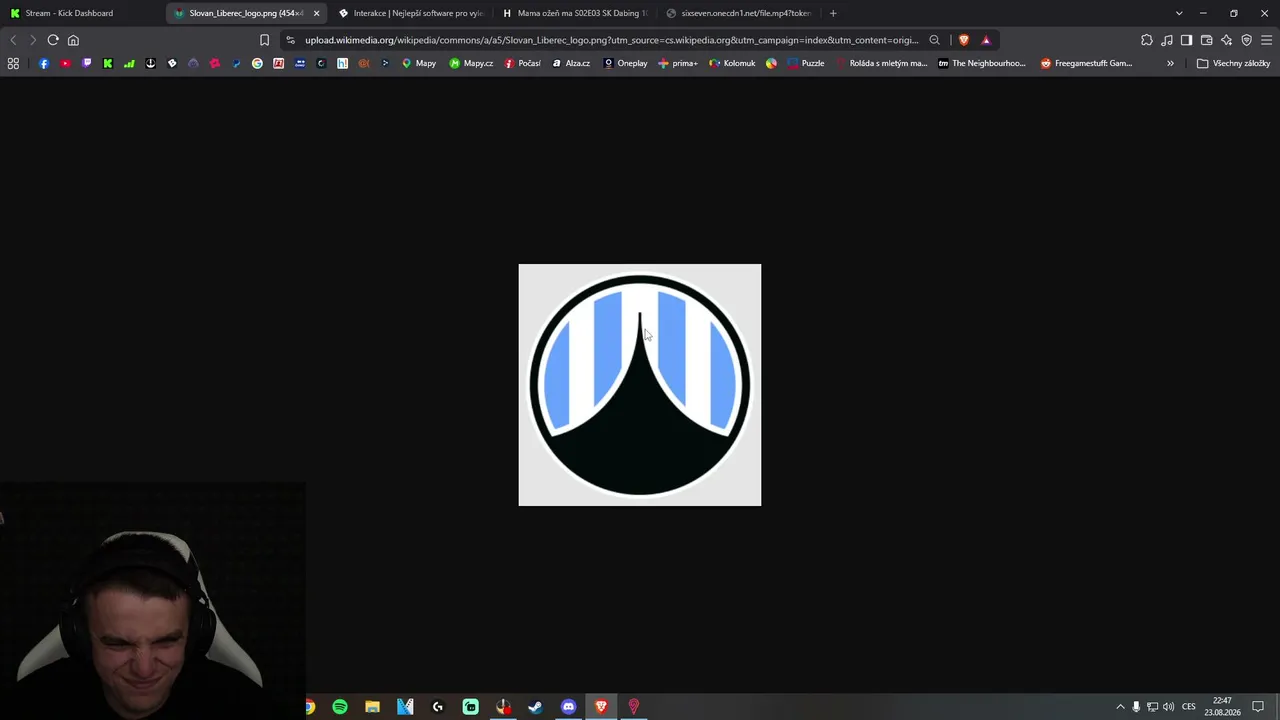Open the browser main hamburger menu

coord(1266,40)
